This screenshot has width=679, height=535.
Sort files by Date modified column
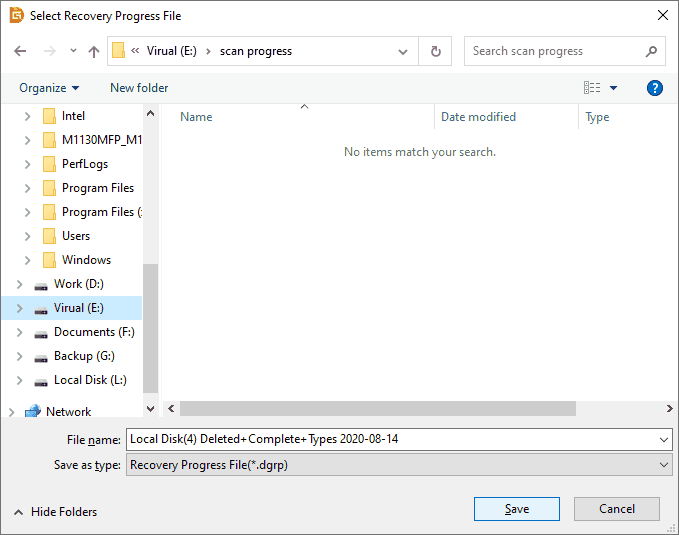pos(478,117)
